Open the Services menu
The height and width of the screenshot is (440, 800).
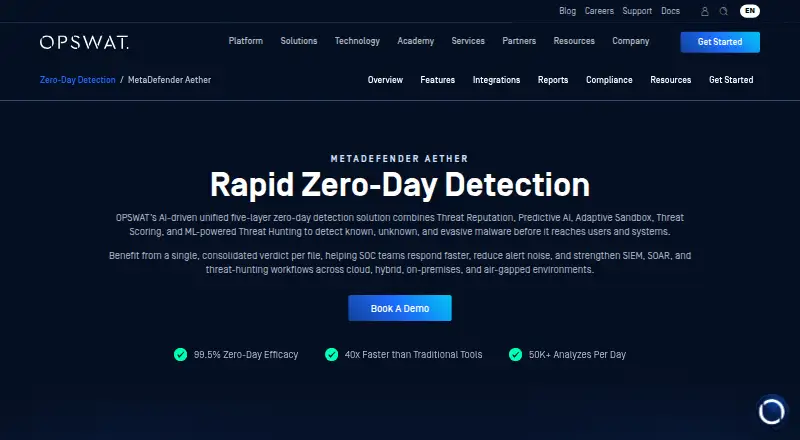(468, 41)
